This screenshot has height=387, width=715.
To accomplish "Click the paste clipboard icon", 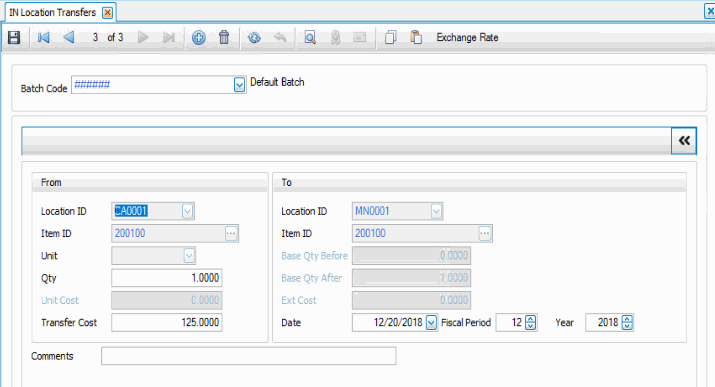I will pos(416,37).
